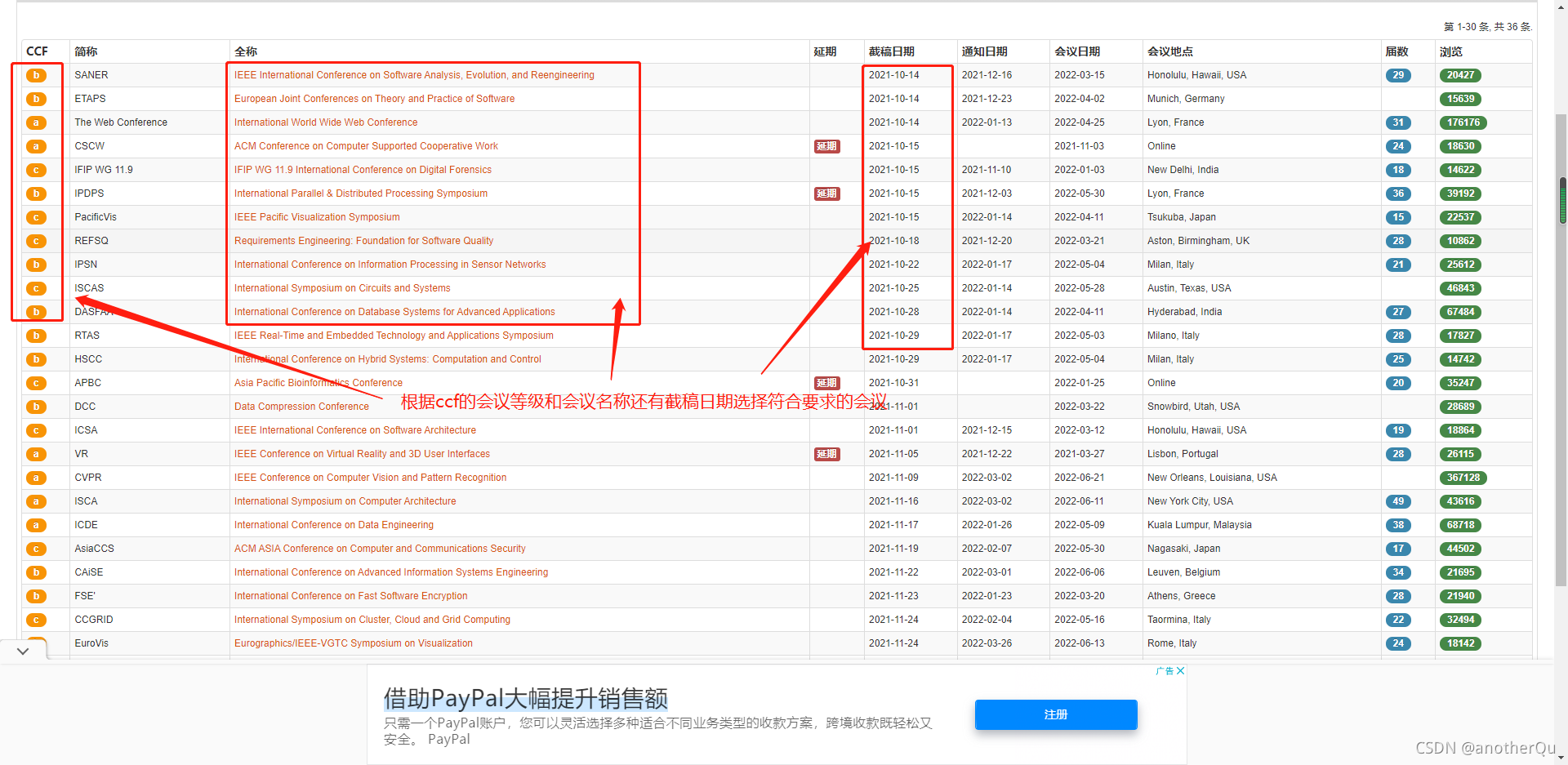Click the 延期 tag in IPDPS row

[826, 193]
